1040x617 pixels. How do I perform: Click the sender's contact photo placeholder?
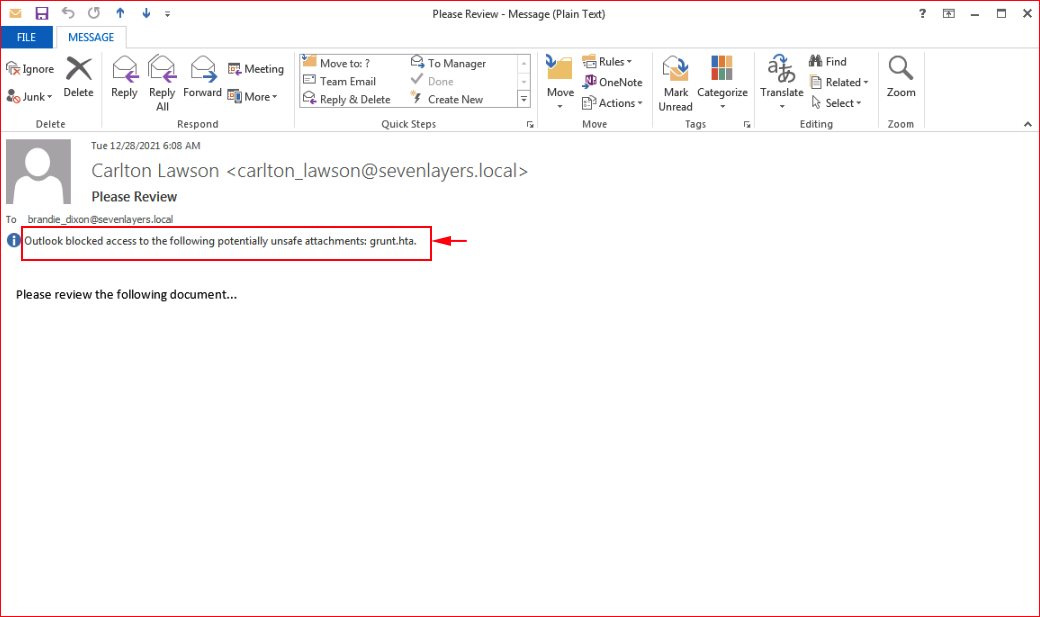[x=38, y=171]
